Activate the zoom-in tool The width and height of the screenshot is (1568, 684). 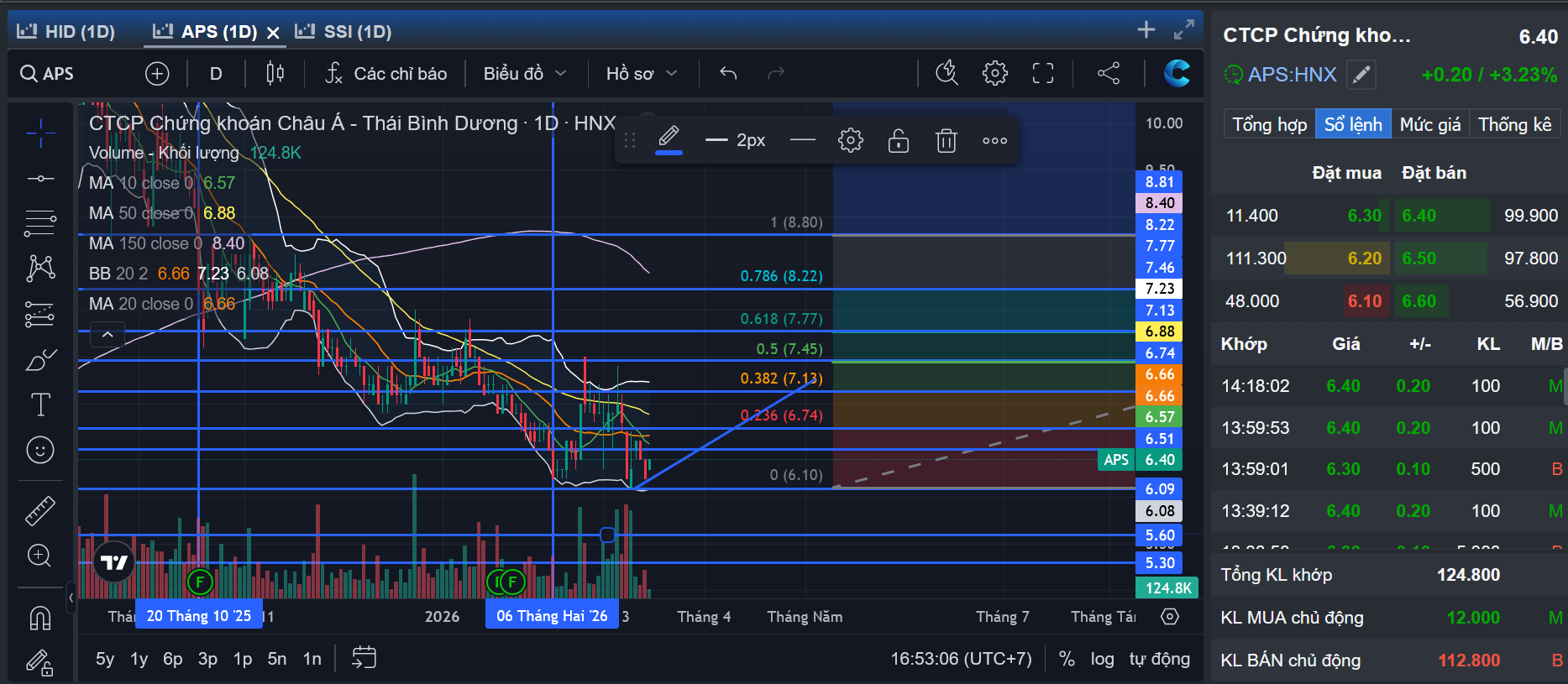[x=40, y=556]
